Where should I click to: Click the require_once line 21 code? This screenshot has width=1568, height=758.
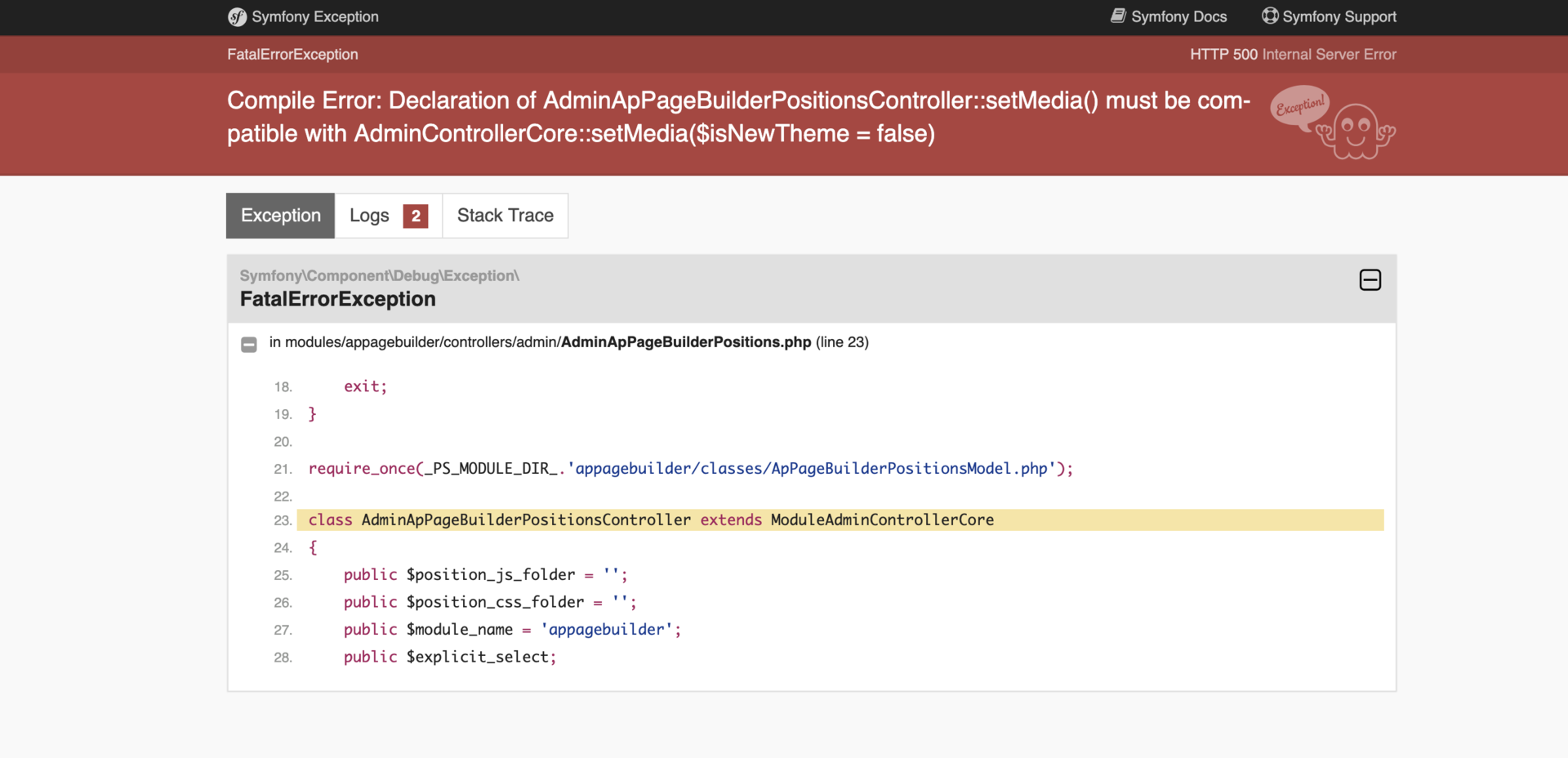(x=690, y=469)
